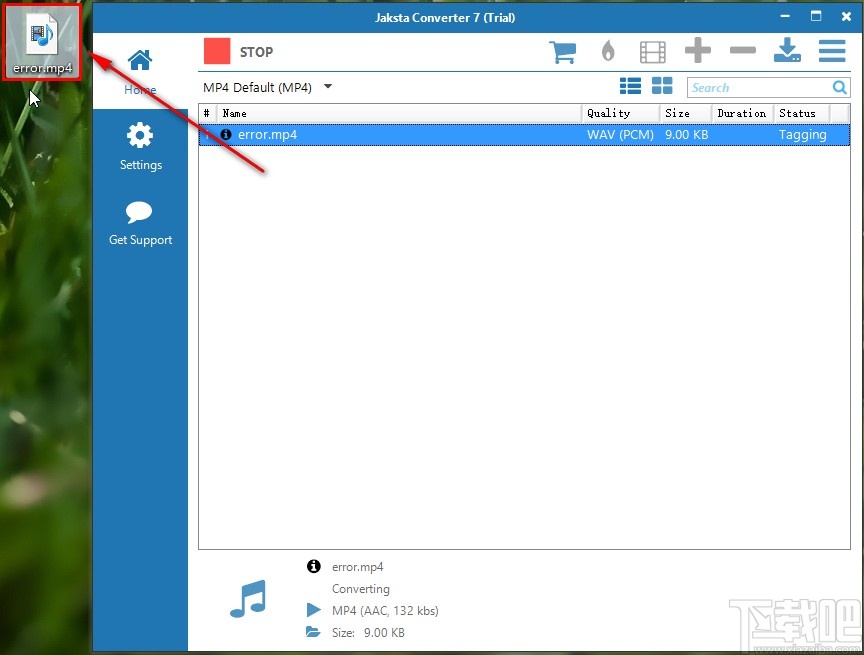Expand the MP4 Default (MP4) format dropdown
The height and width of the screenshot is (655, 864).
point(328,86)
